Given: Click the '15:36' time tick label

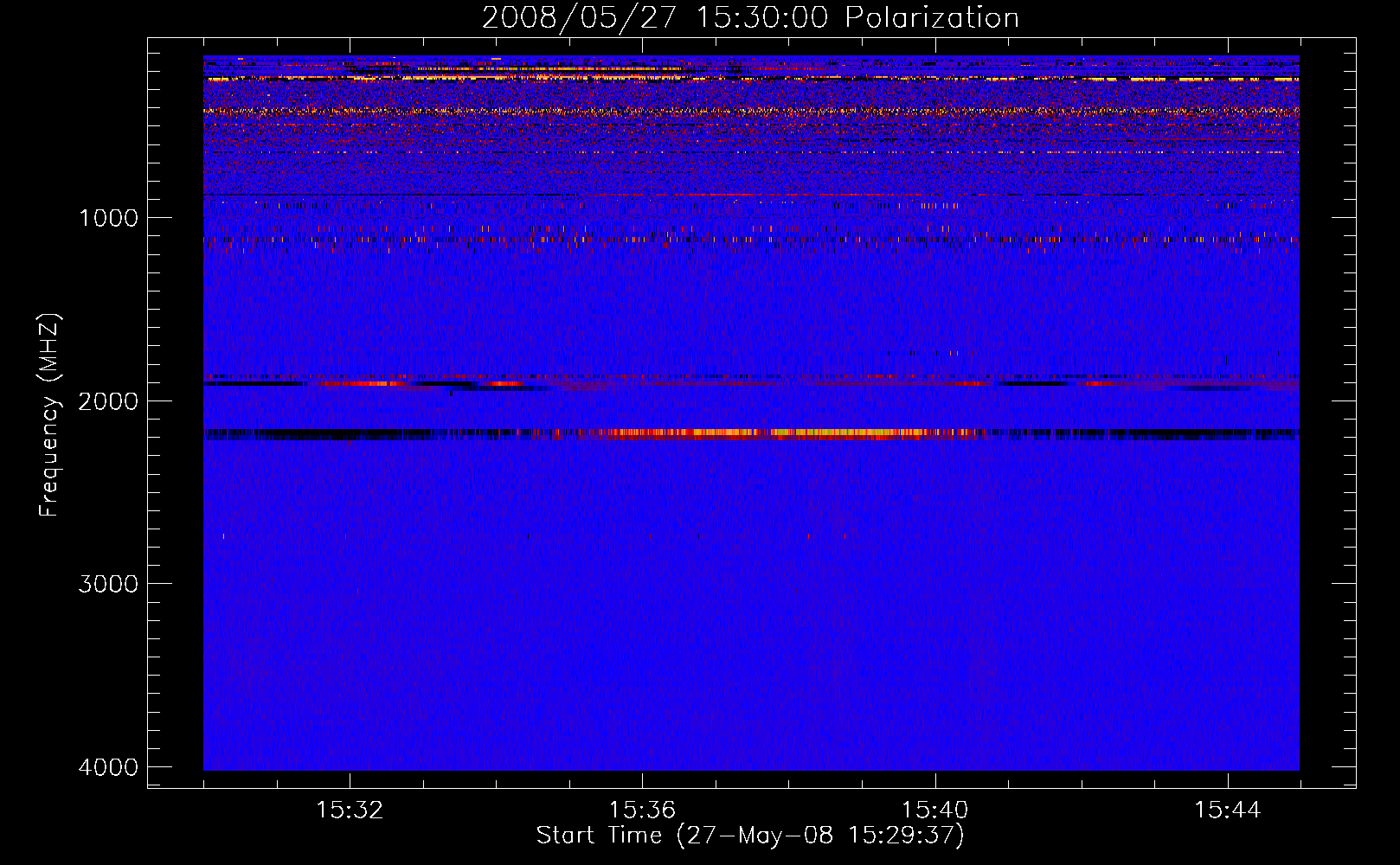Looking at the screenshot, I should pos(642,811).
